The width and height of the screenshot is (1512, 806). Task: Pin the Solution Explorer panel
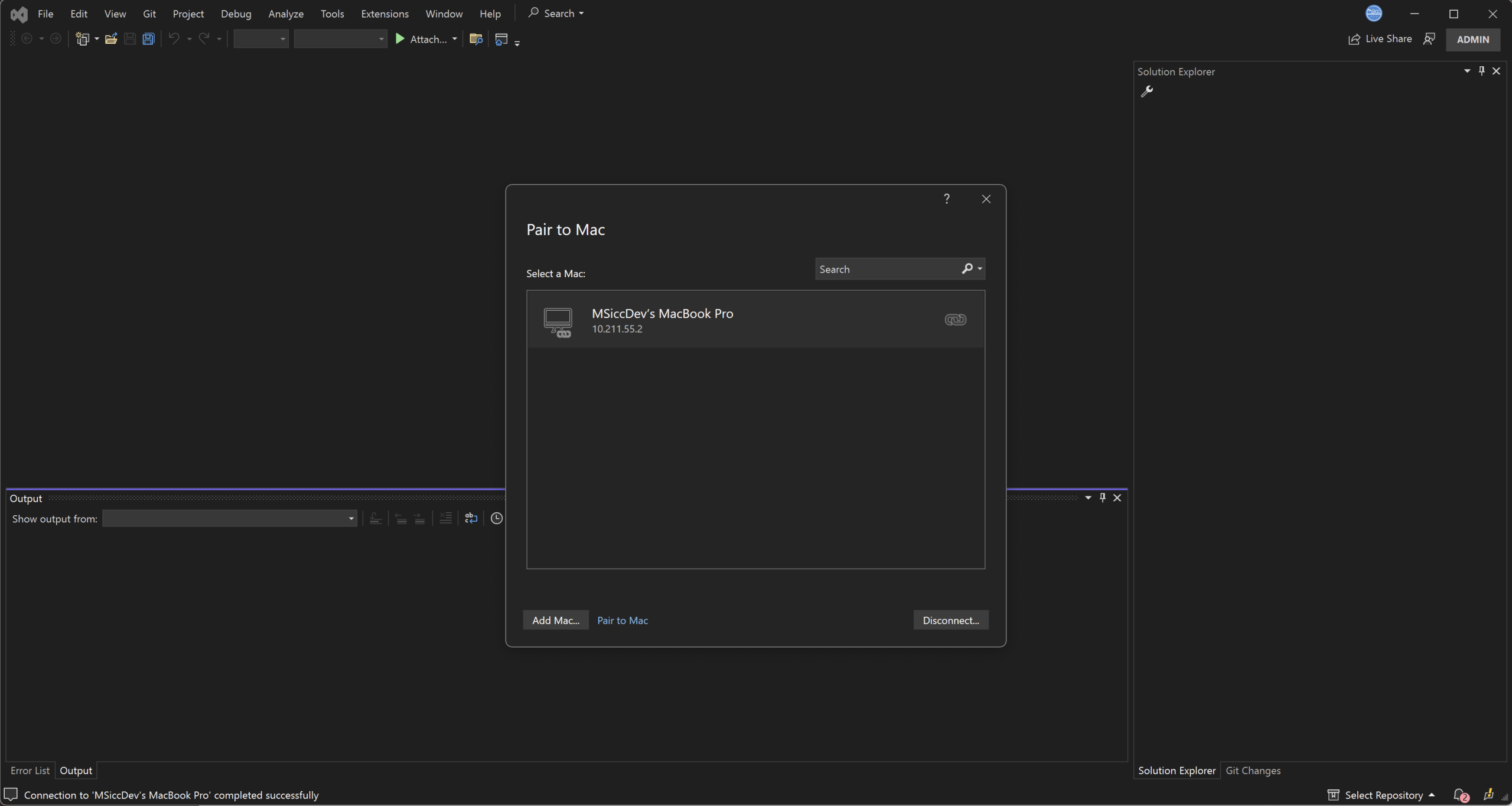point(1481,71)
